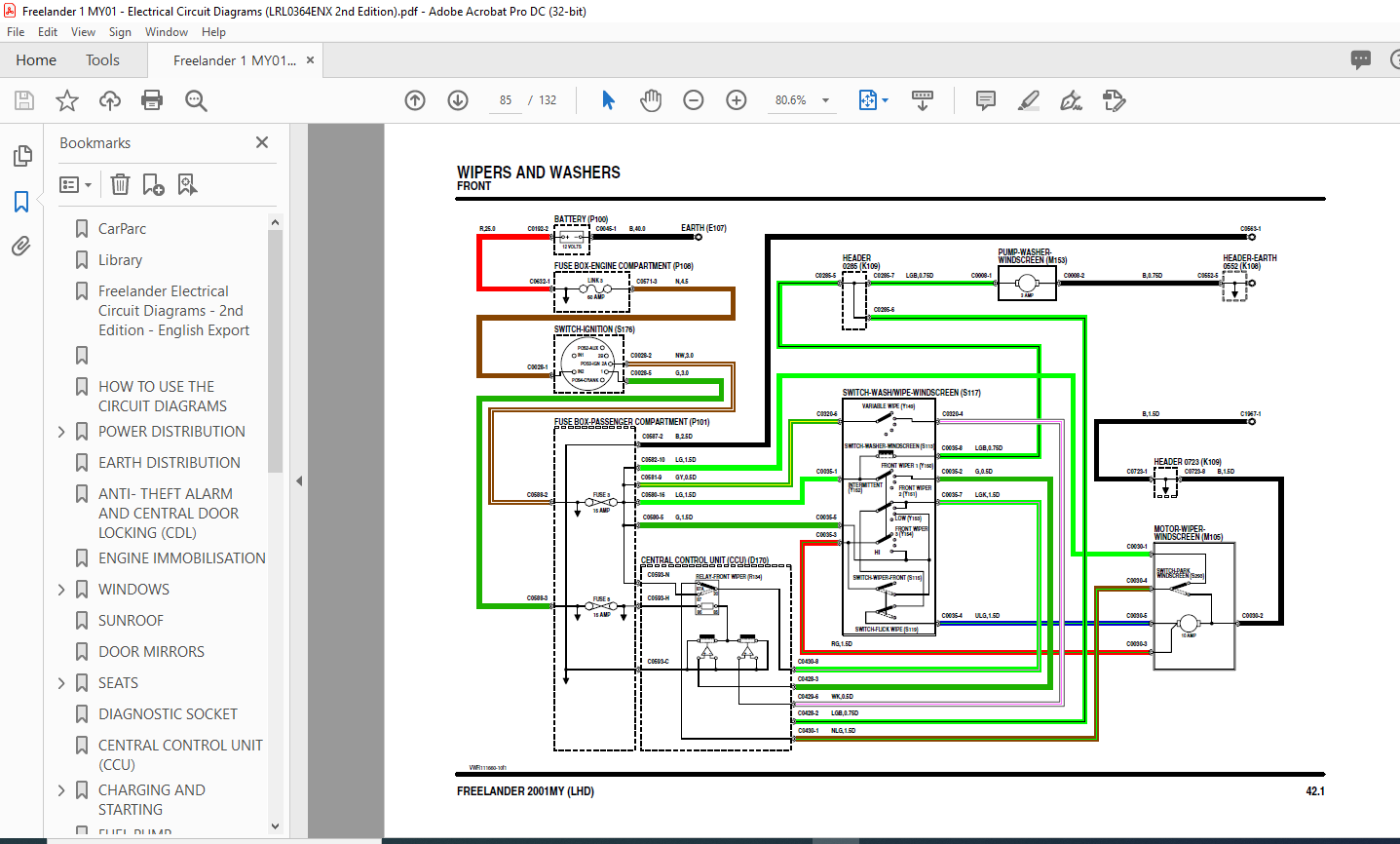Go to previous page arrow

[415, 100]
